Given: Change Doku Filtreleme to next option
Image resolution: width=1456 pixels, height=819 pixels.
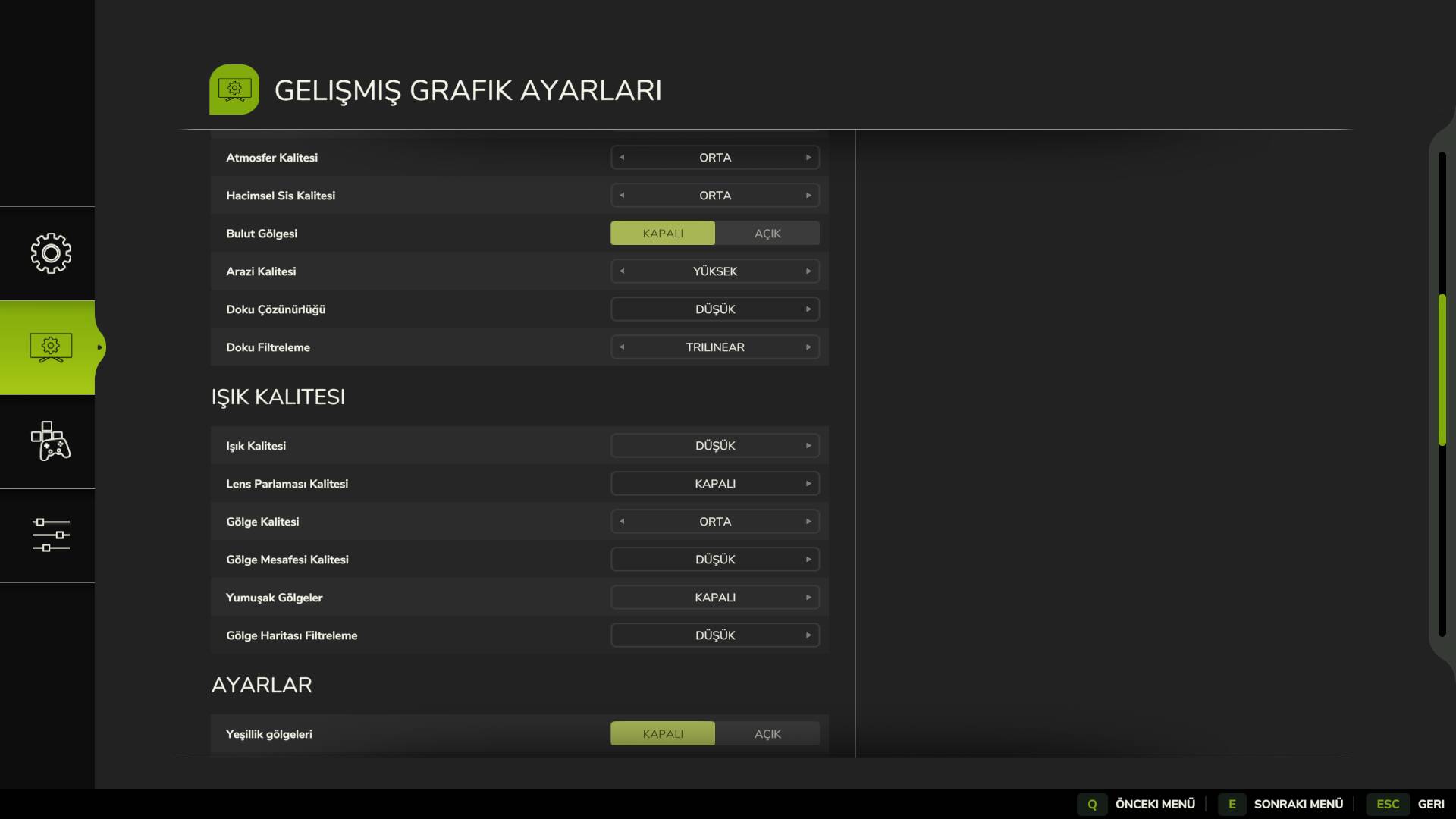Looking at the screenshot, I should (x=808, y=347).
